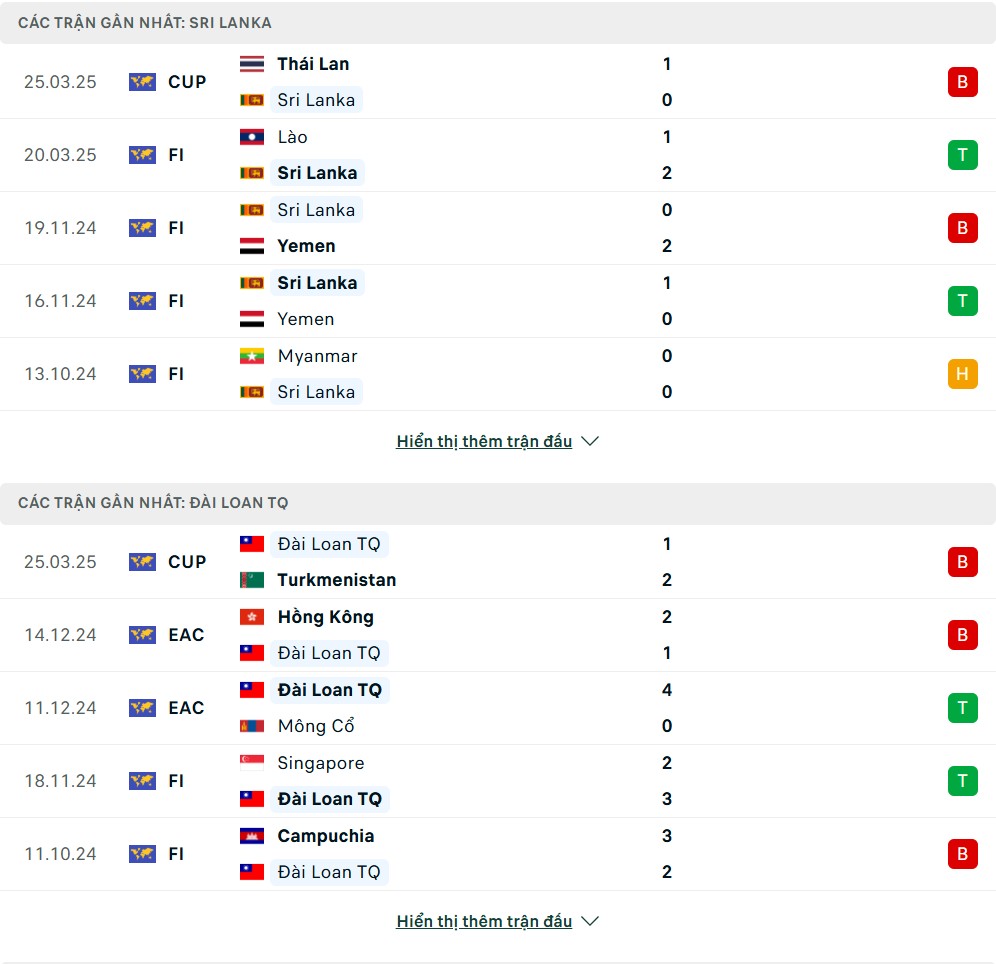Click the Laos flag icon
This screenshot has height=964, width=996.
[252, 137]
